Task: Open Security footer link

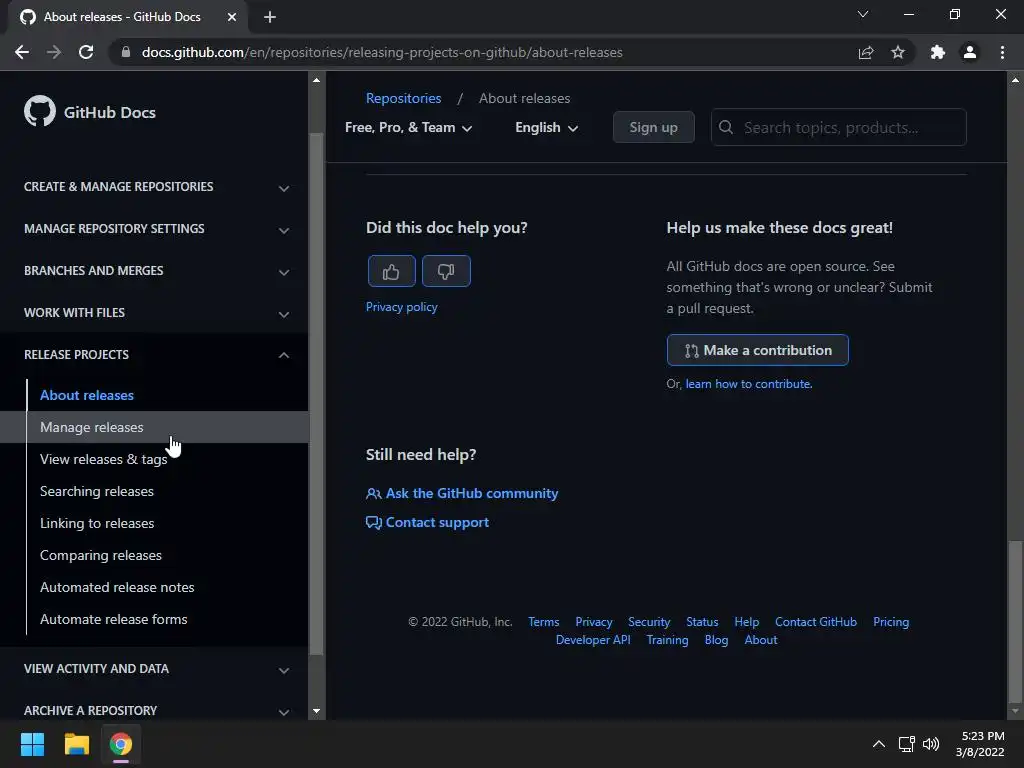Action: point(649,622)
